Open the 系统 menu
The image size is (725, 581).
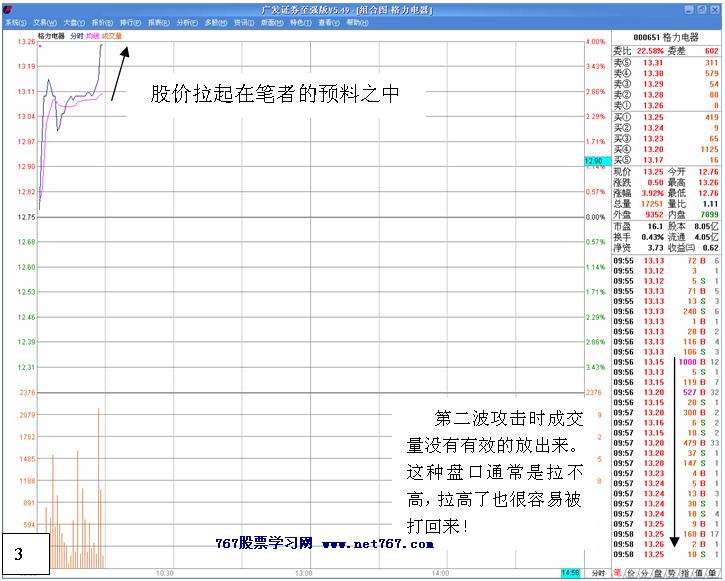(x=15, y=21)
